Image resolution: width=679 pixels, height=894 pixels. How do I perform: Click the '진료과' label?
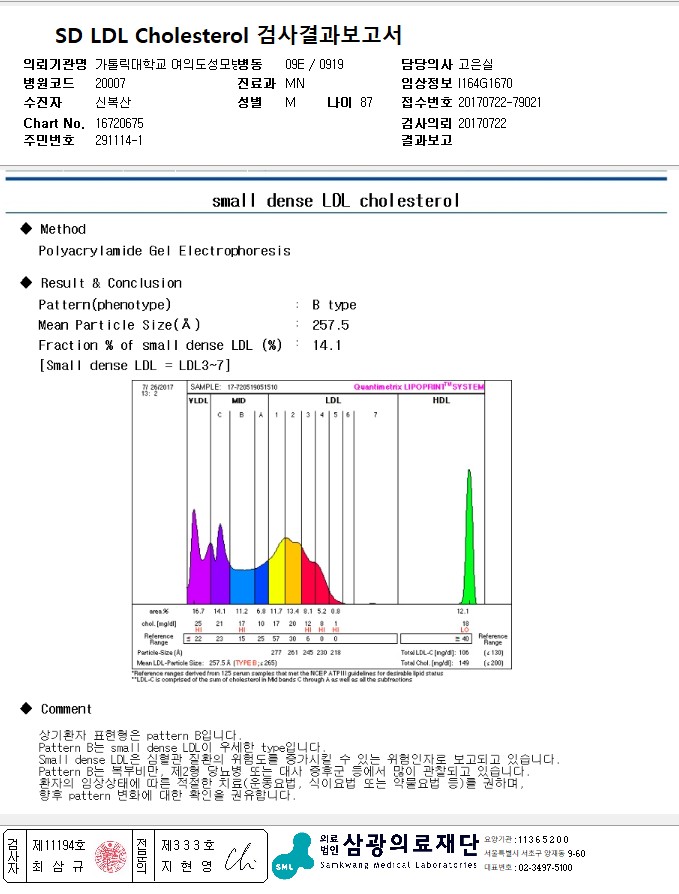click(x=256, y=83)
